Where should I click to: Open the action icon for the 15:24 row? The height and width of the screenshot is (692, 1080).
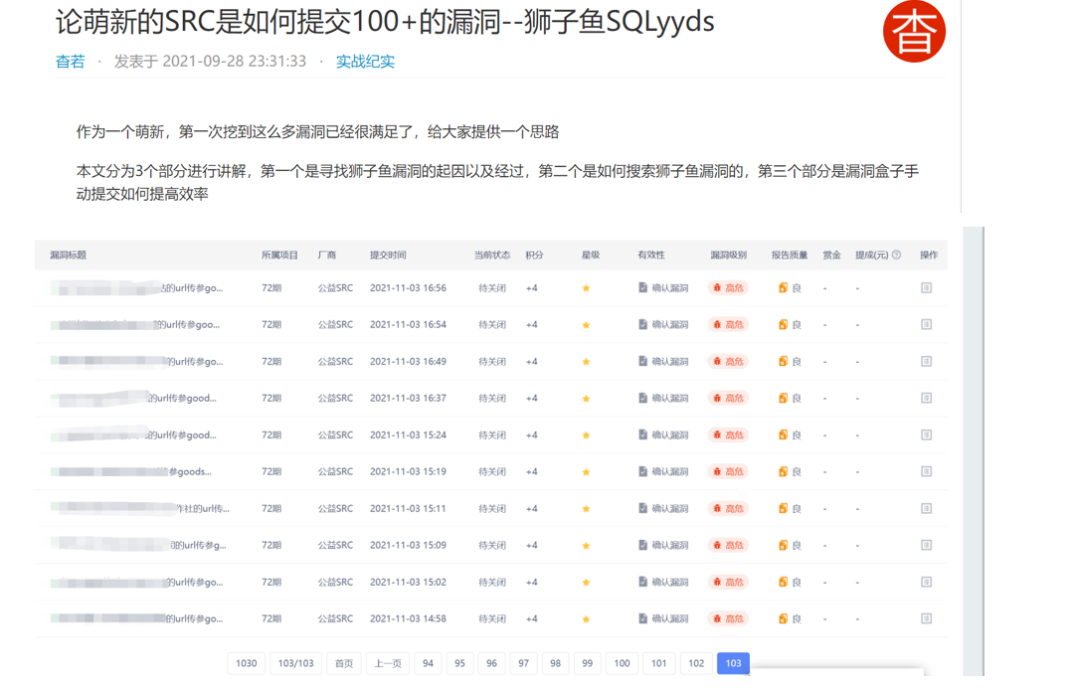tap(926, 435)
